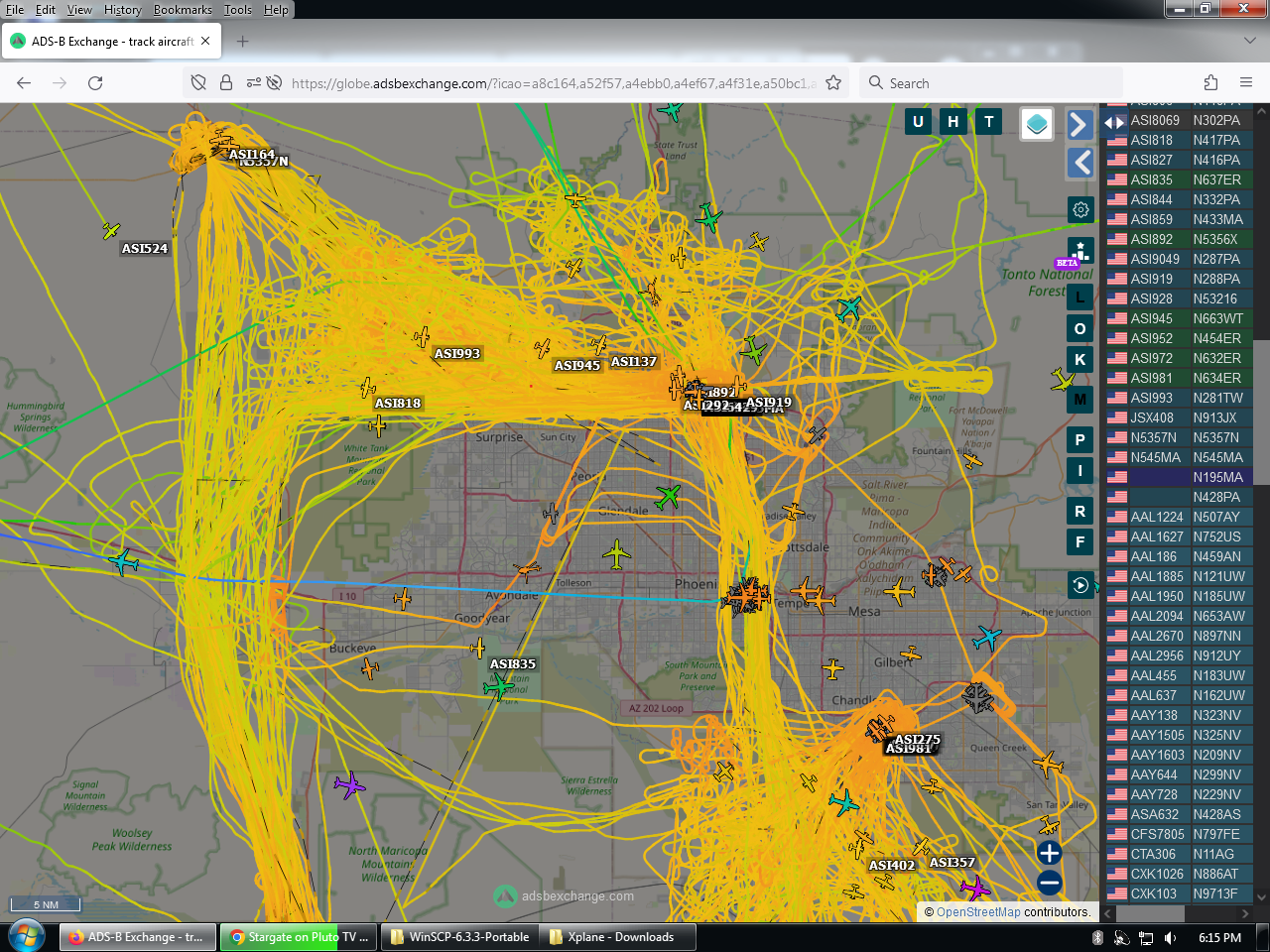Screen dimensions: 1270x952
Task: Switch to Xplane - Downloads taskbar window
Action: click(x=618, y=937)
